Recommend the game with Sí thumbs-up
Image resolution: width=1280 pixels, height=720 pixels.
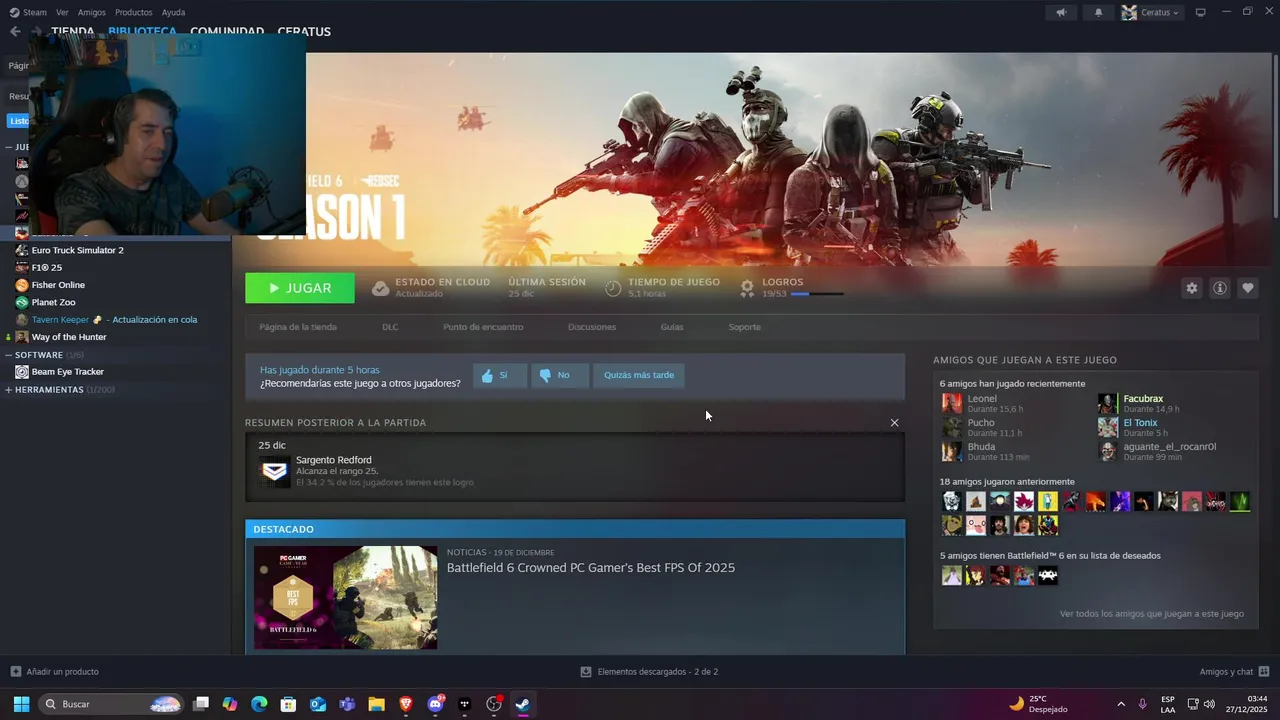click(x=499, y=375)
